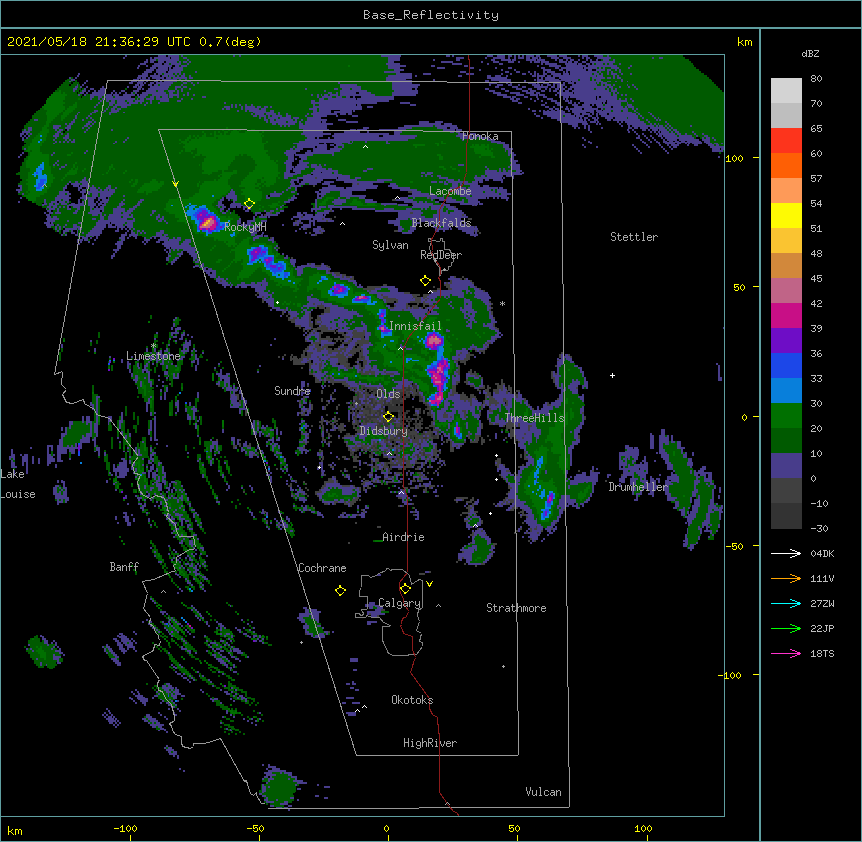
Task: Click the Sylvan label
Action: (x=390, y=245)
